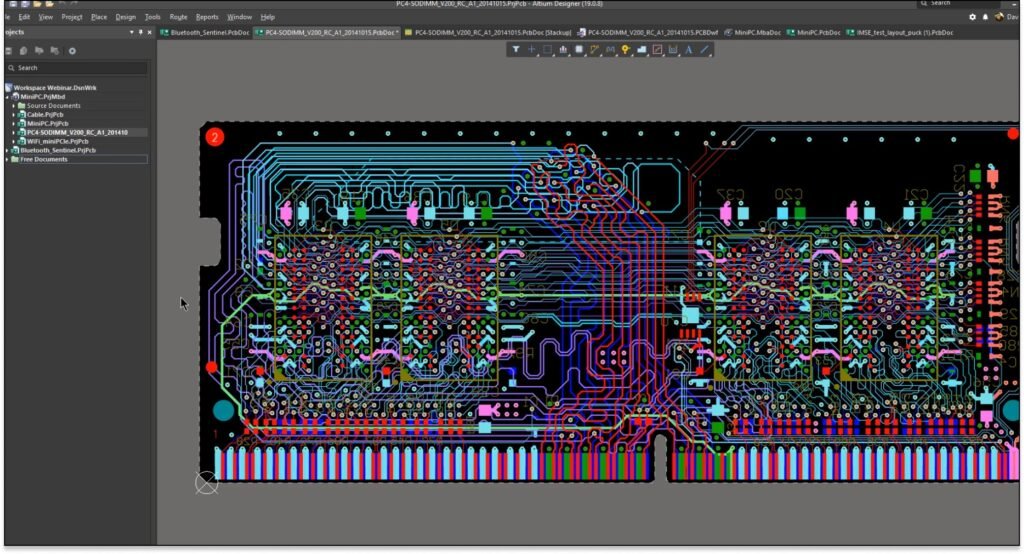Select Free Documents in the project tree
The width and height of the screenshot is (1024, 554).
click(x=44, y=159)
